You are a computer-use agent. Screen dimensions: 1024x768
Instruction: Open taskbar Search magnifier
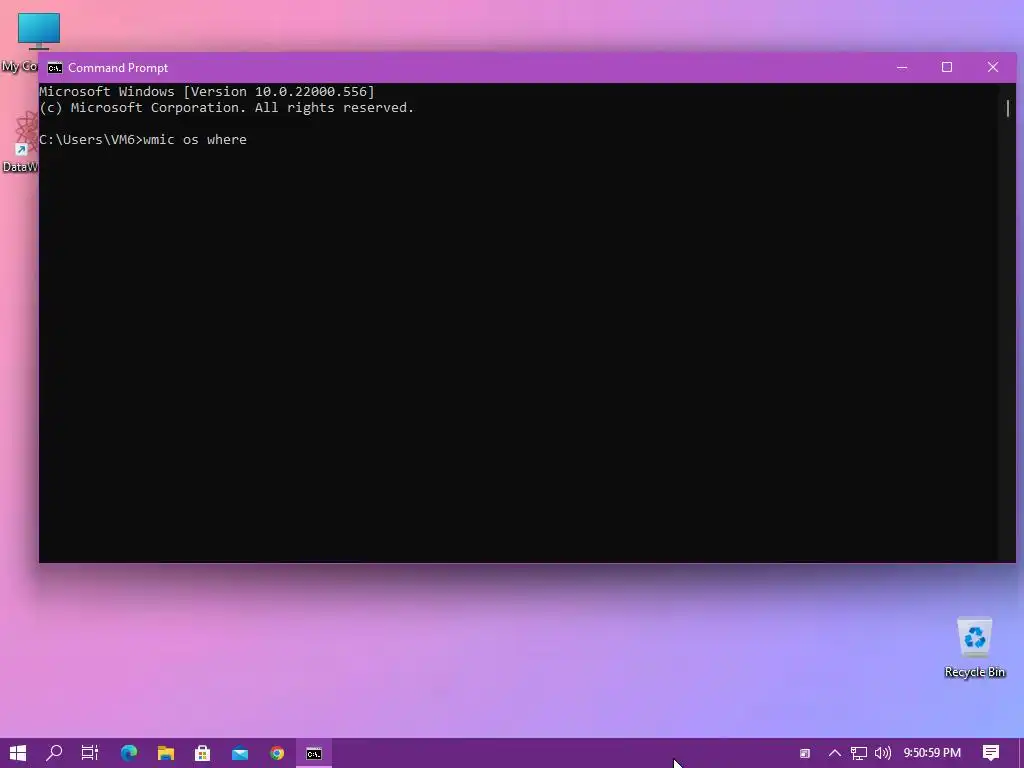click(54, 753)
